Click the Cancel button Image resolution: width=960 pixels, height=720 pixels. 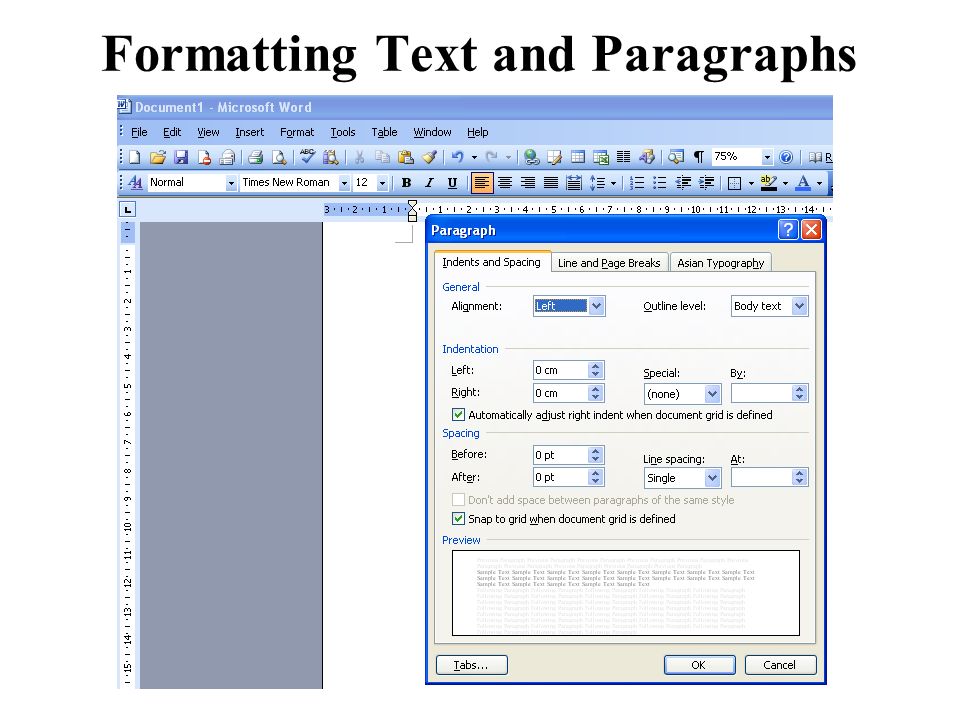pyautogui.click(x=780, y=665)
